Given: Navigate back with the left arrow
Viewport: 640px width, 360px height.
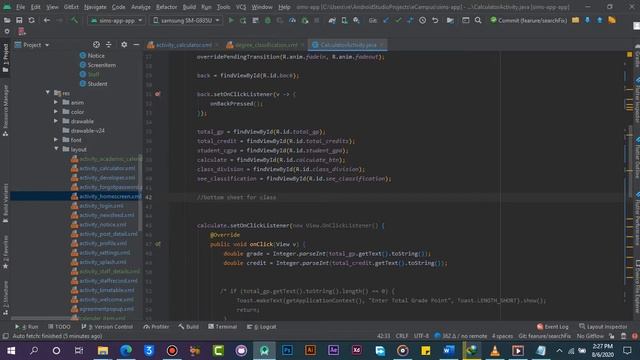Looking at the screenshot, I should click(x=47, y=20).
